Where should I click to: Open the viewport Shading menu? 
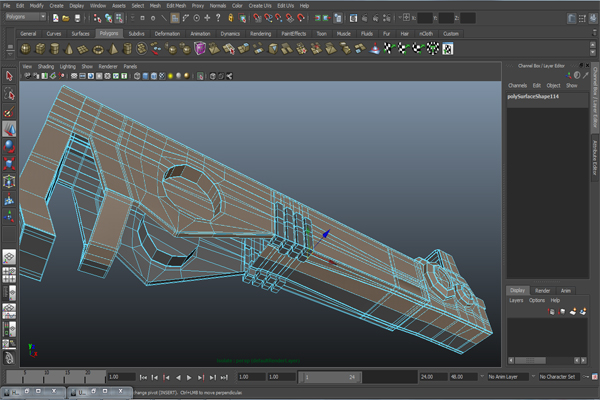coord(46,67)
